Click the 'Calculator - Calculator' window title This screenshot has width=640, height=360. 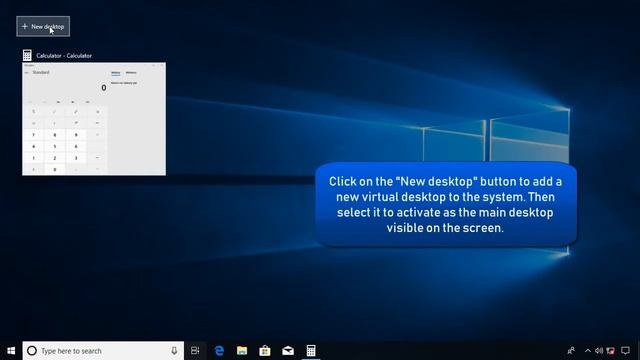click(64, 56)
